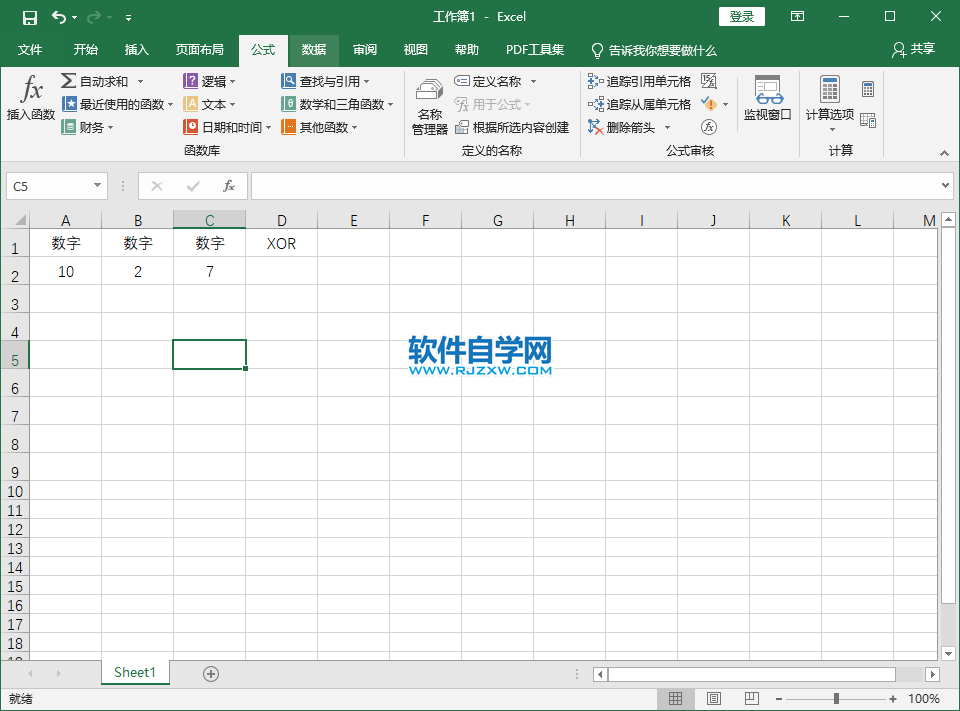Image resolution: width=960 pixels, height=711 pixels.
Task: Switch to Page Break Preview in status bar
Action: 752,699
